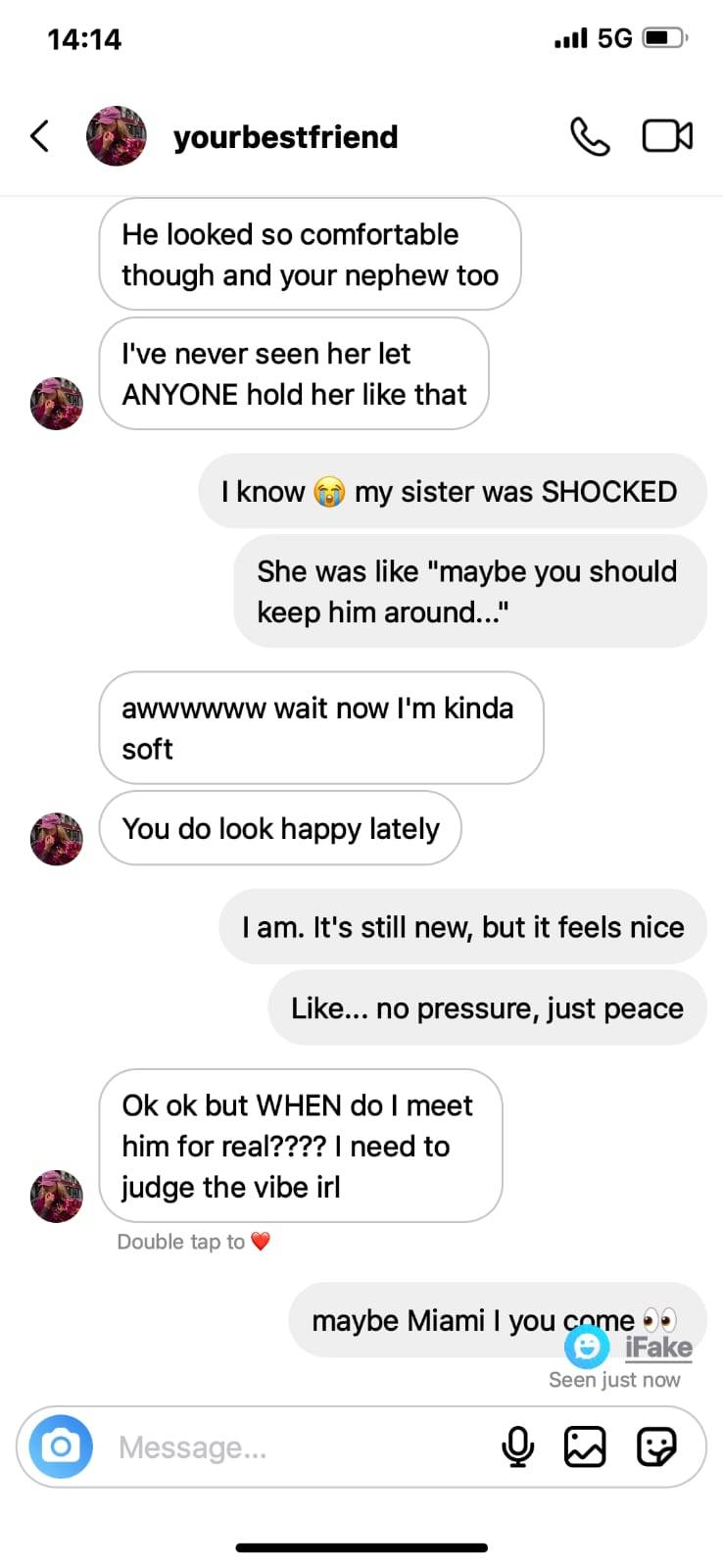Tap avatar beside "You do look happy lately"

(57, 838)
